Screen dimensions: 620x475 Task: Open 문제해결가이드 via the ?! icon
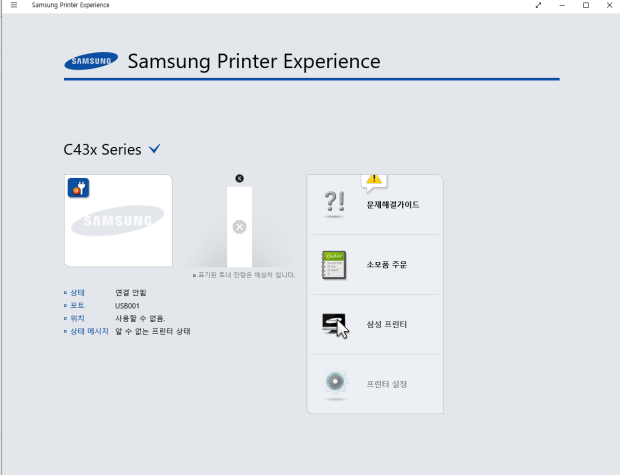point(335,205)
